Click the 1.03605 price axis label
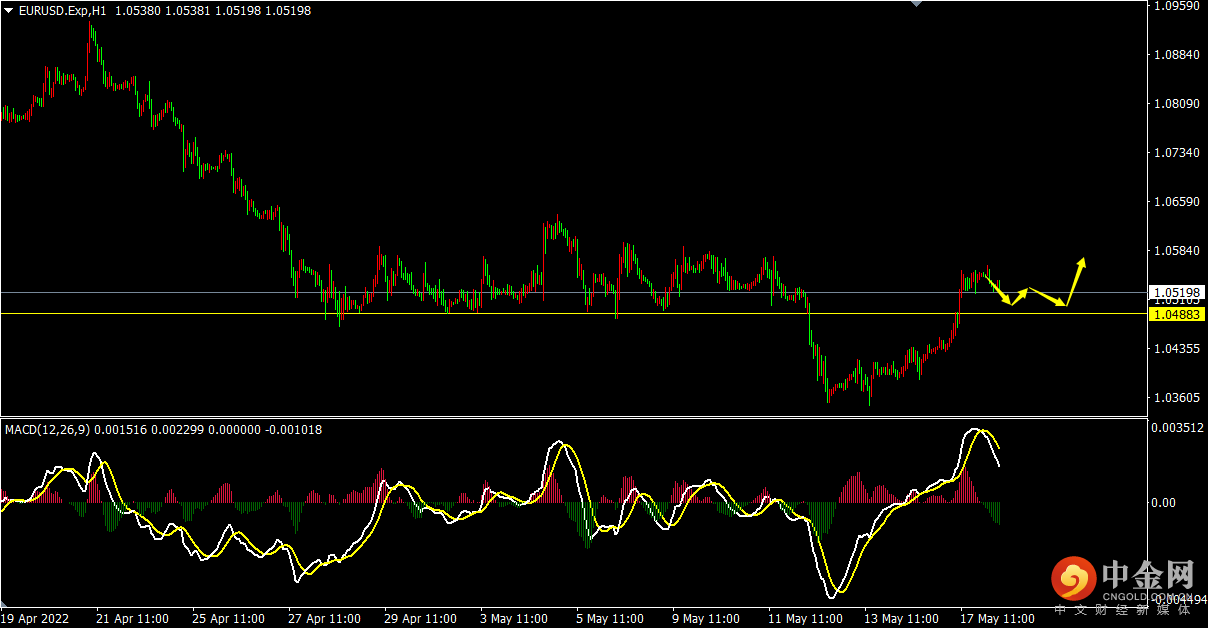 click(x=1176, y=398)
